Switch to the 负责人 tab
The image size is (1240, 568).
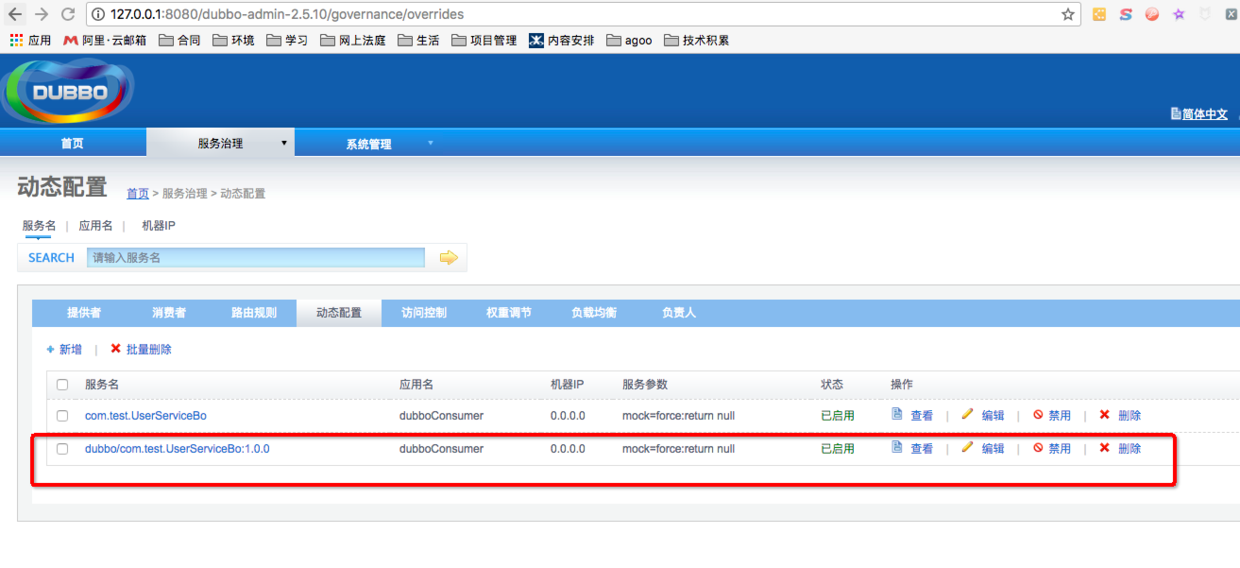679,312
